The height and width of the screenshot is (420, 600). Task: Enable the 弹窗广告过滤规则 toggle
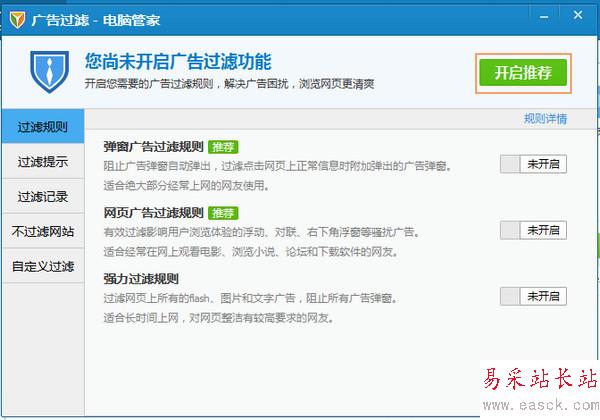click(533, 164)
